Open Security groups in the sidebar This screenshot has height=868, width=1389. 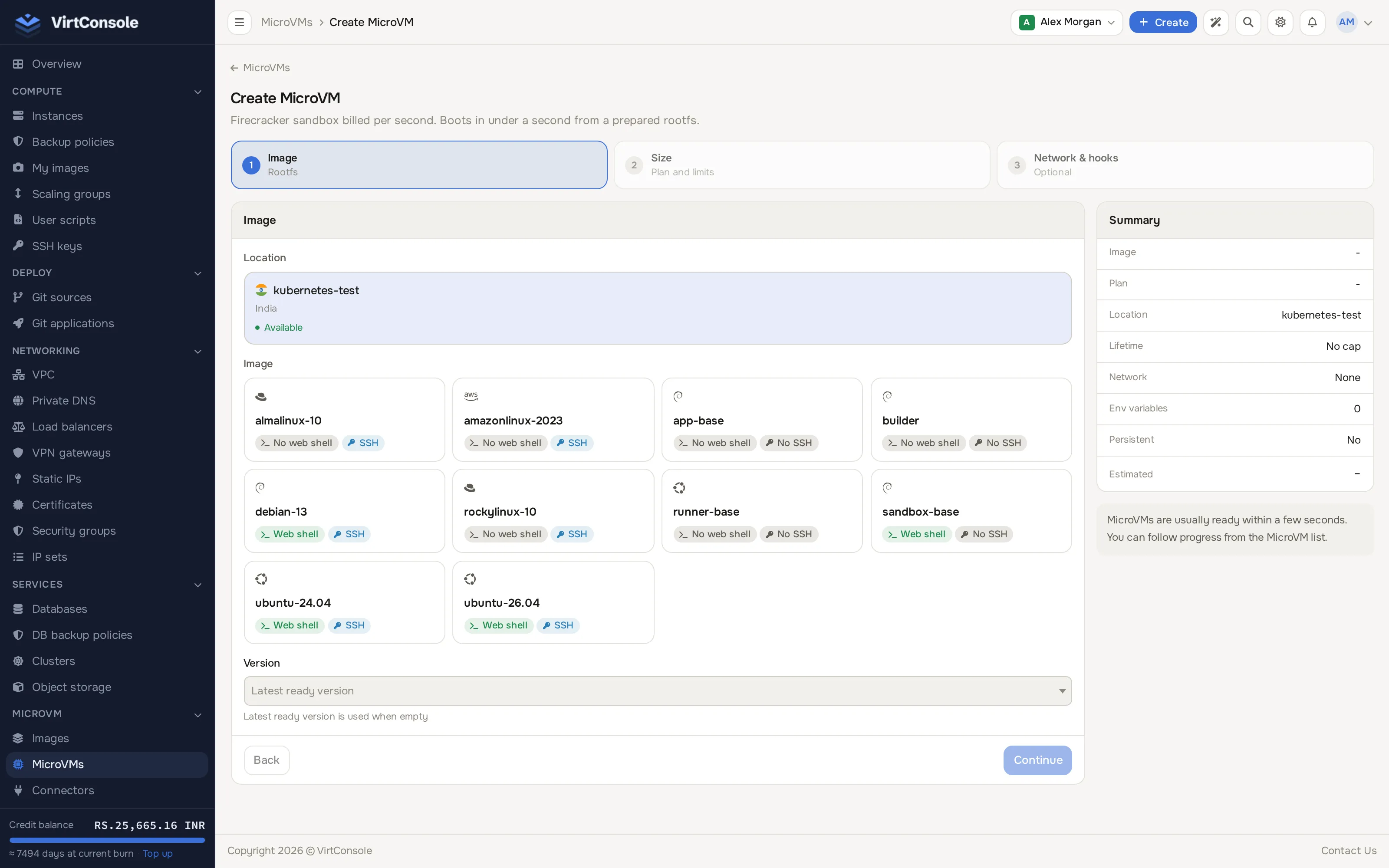point(107,530)
